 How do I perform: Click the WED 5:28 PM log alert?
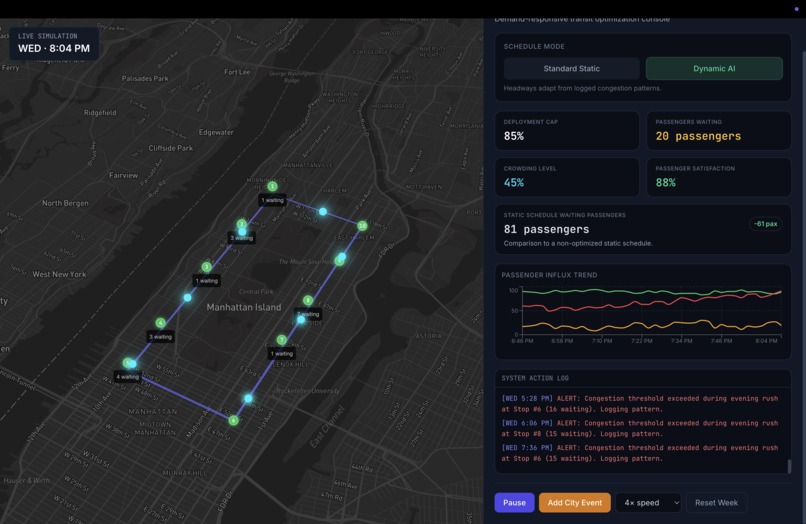tap(639, 404)
